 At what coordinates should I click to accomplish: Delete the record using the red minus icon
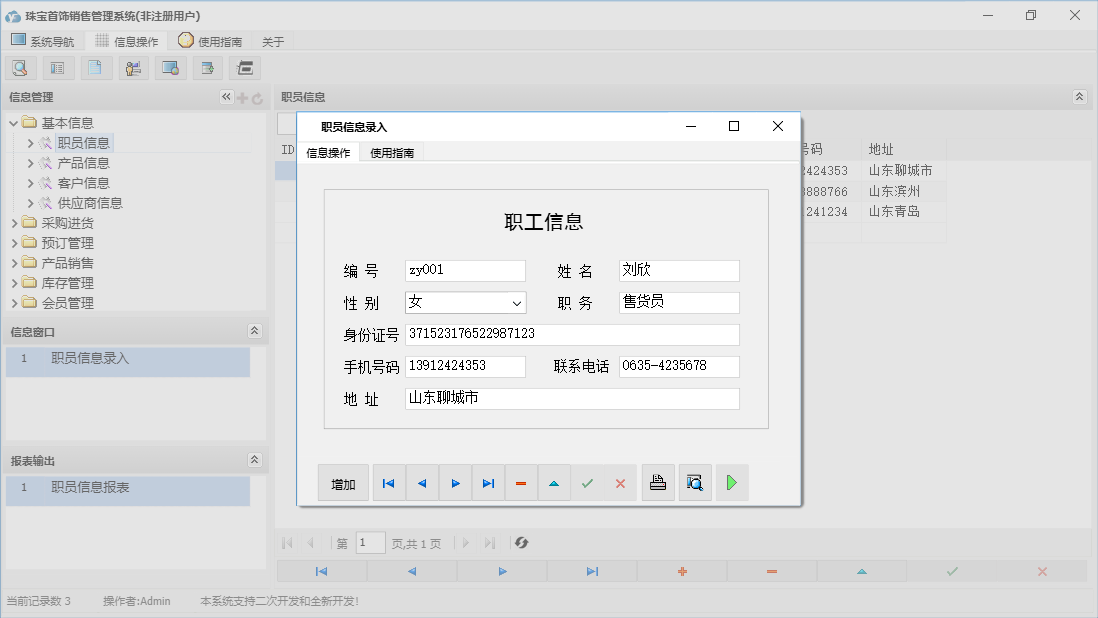pyautogui.click(x=520, y=482)
